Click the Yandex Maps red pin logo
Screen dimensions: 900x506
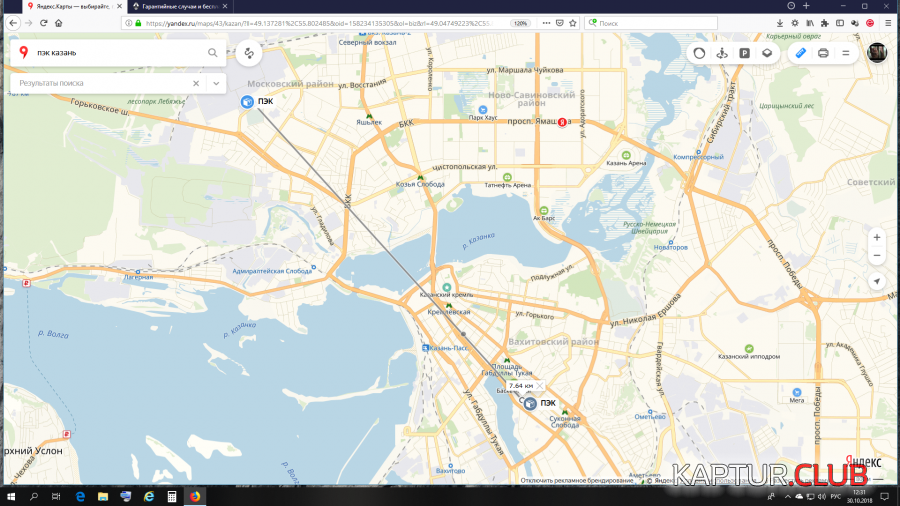coord(24,52)
